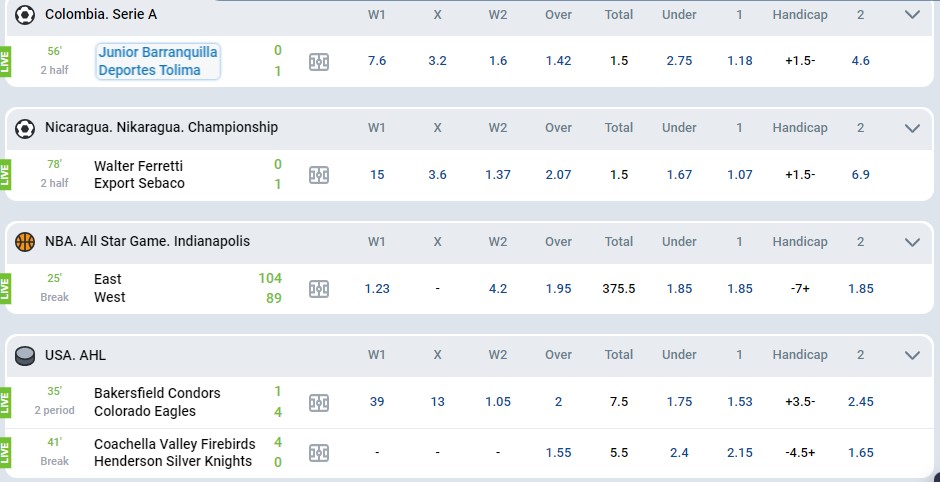Click the soccer ball icon beside Colombia Serie A
The image size is (940, 482).
point(25,14)
